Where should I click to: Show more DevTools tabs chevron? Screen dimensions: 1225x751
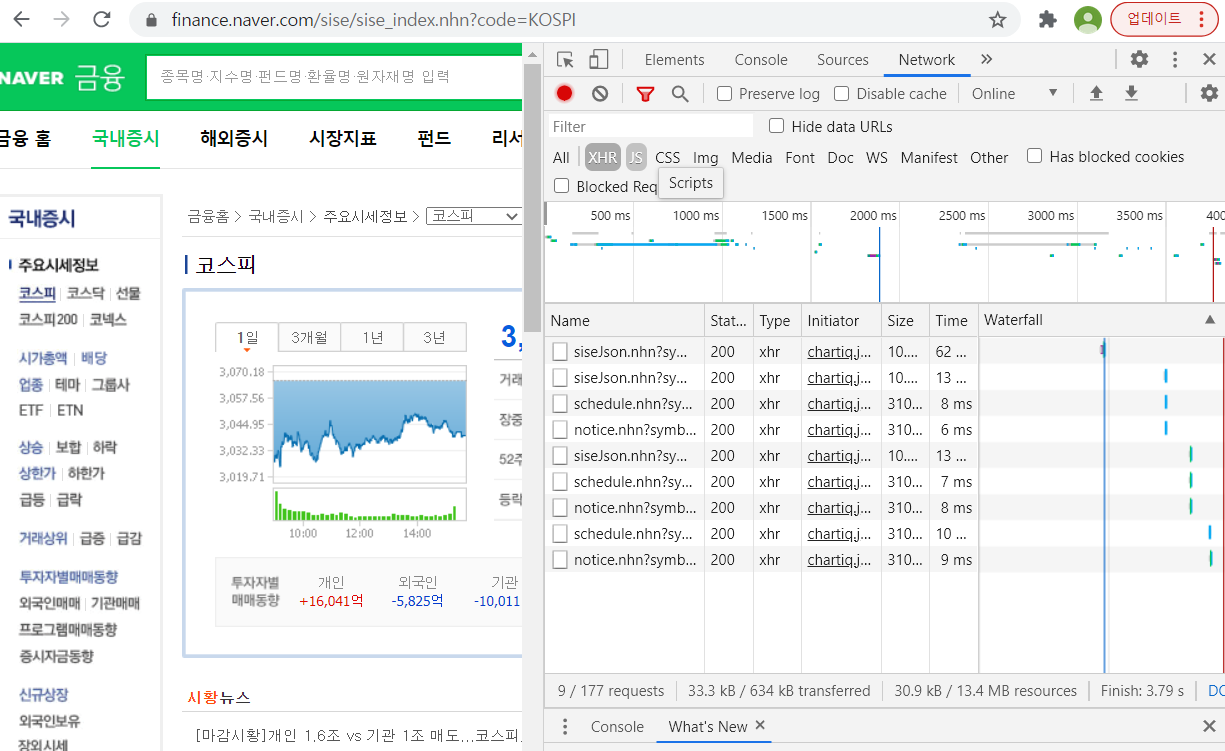click(987, 60)
